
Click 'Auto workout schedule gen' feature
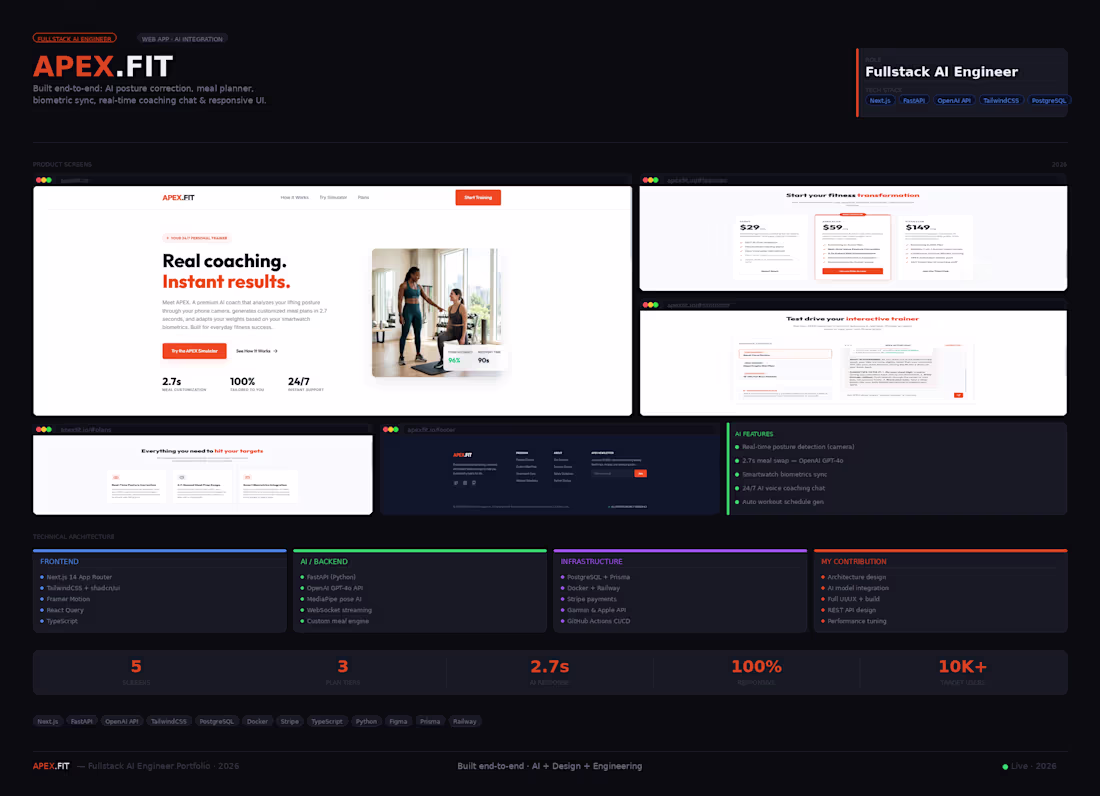point(783,502)
